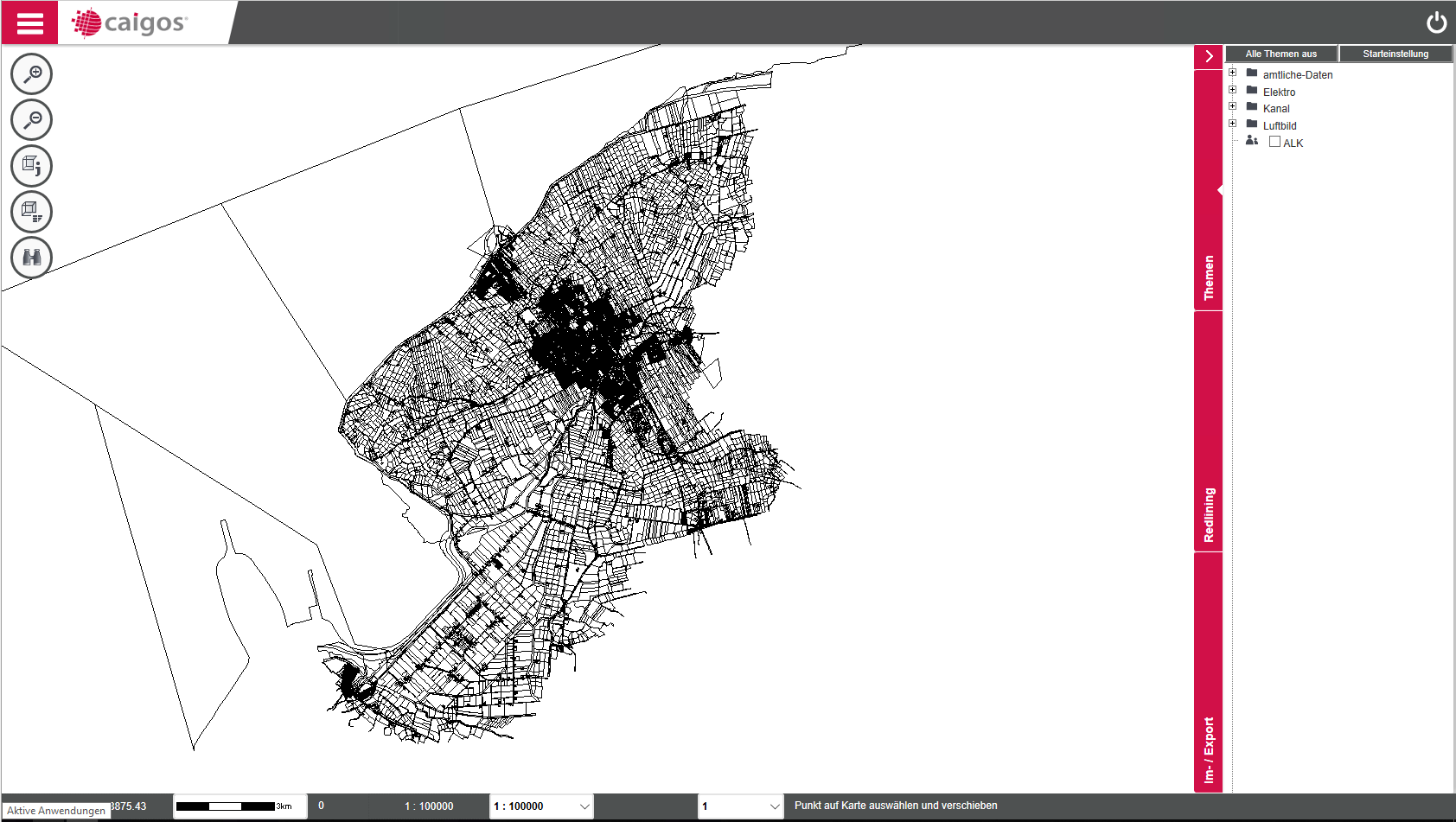Screen dimensions: 1456x822
Task: Expand the Elektro folder node
Action: (x=1233, y=90)
